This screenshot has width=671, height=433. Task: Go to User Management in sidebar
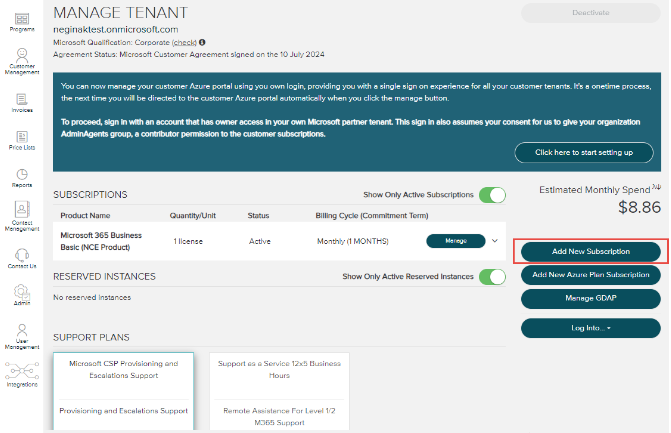21,334
